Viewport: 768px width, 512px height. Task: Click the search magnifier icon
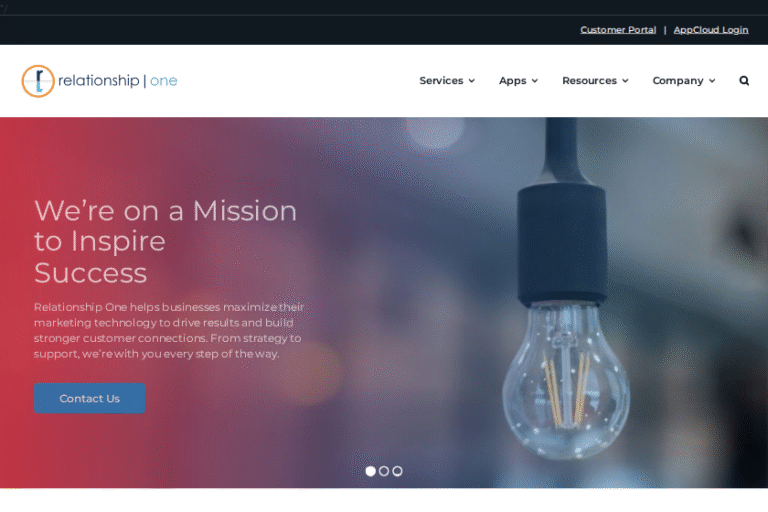tap(744, 80)
